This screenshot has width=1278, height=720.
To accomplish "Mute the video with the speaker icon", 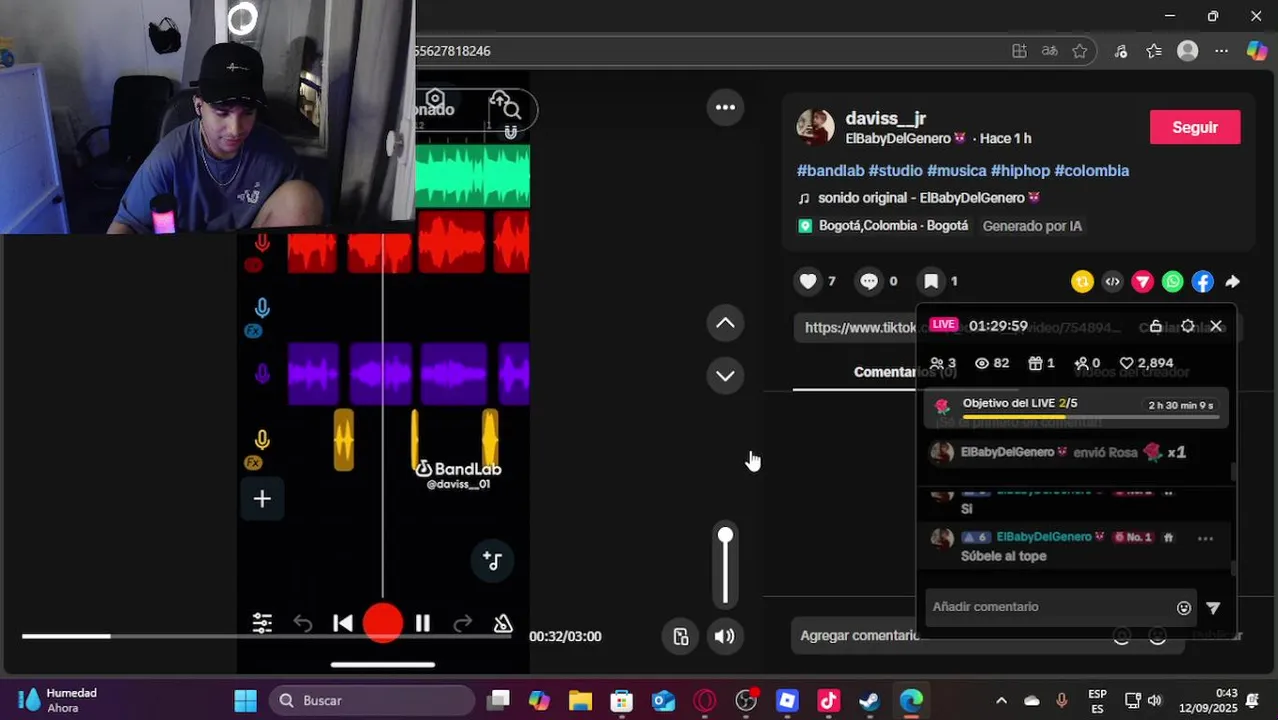I will 725,636.
